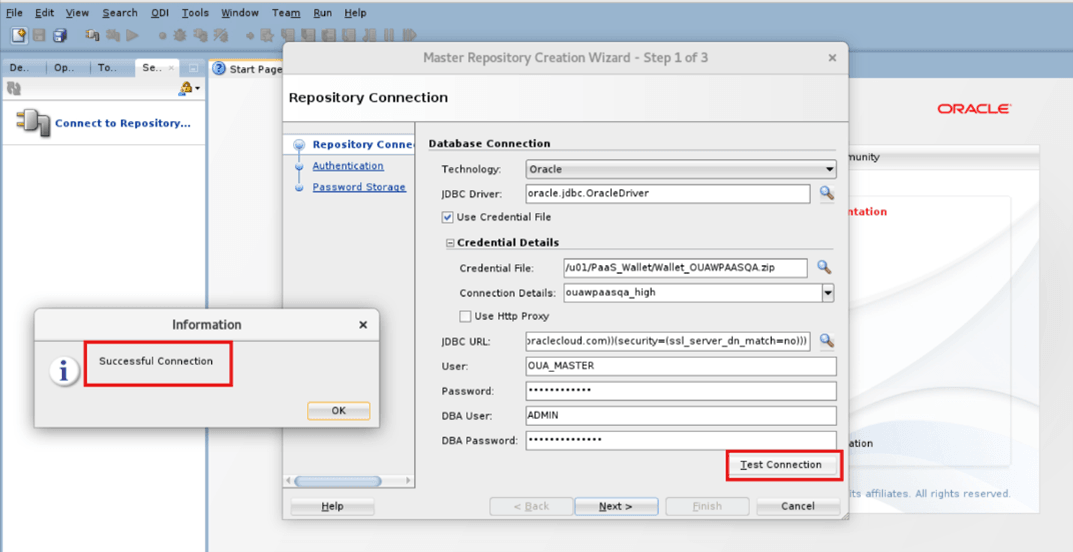Open the Edit menu
The image size is (1073, 552).
(44, 12)
